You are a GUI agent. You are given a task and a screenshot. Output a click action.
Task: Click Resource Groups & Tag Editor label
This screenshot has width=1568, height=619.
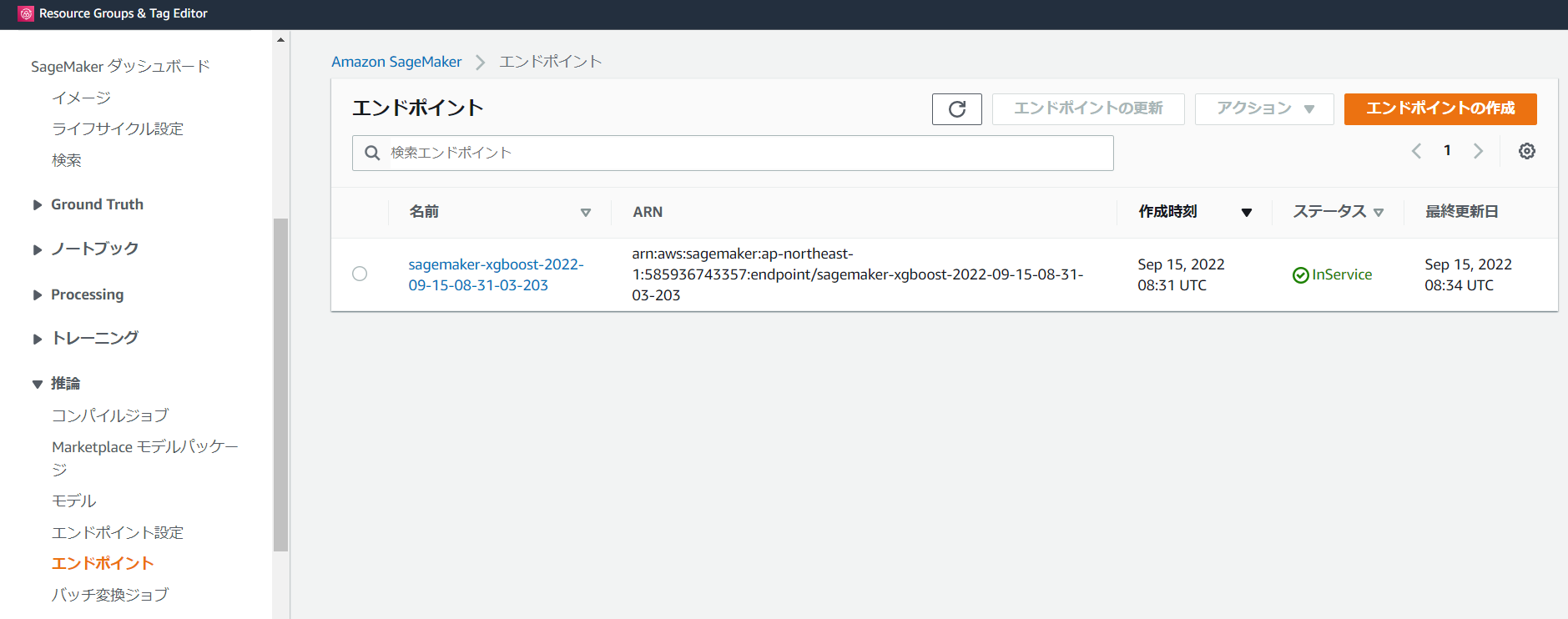pos(124,13)
